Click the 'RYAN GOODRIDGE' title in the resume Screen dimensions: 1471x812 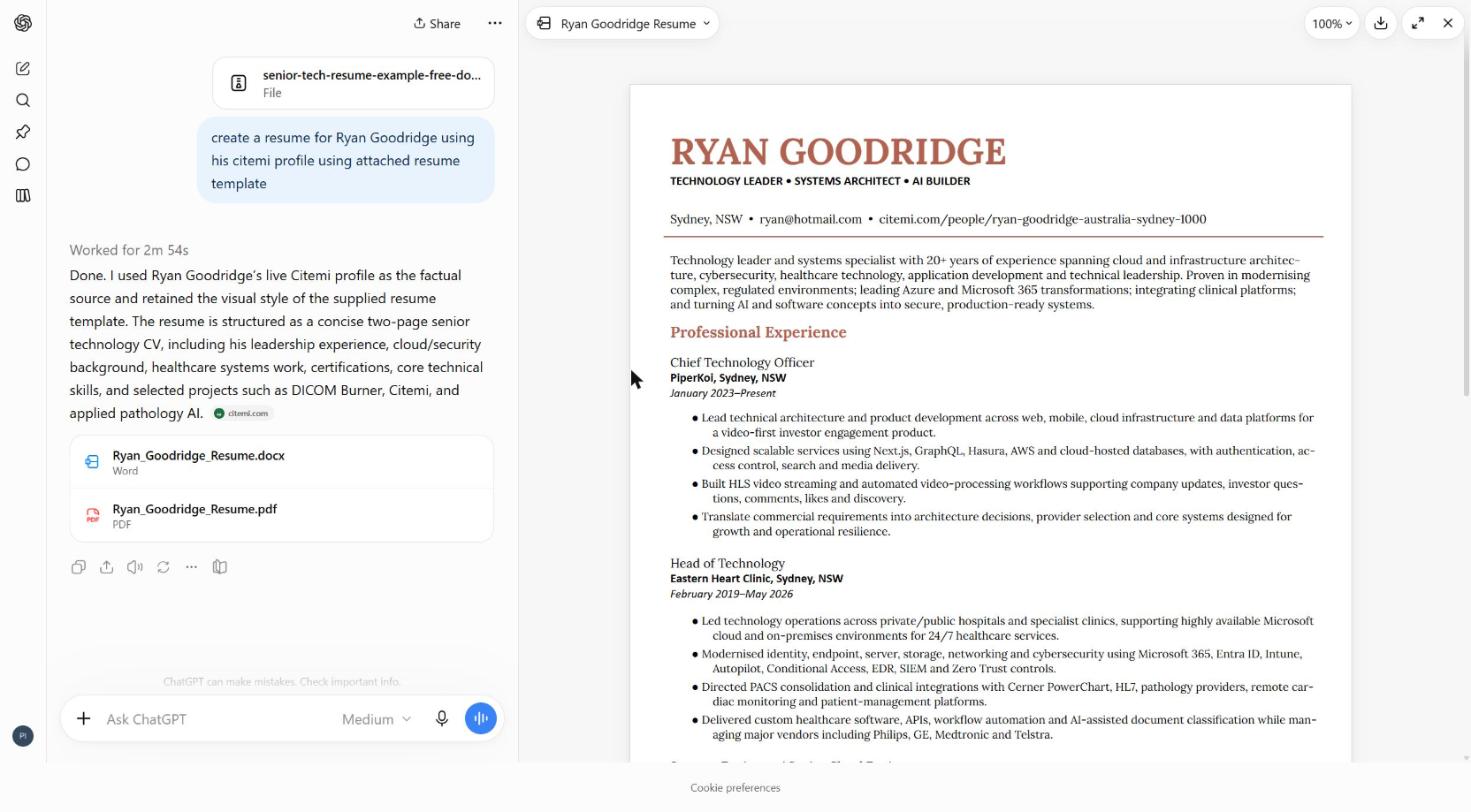coord(838,152)
